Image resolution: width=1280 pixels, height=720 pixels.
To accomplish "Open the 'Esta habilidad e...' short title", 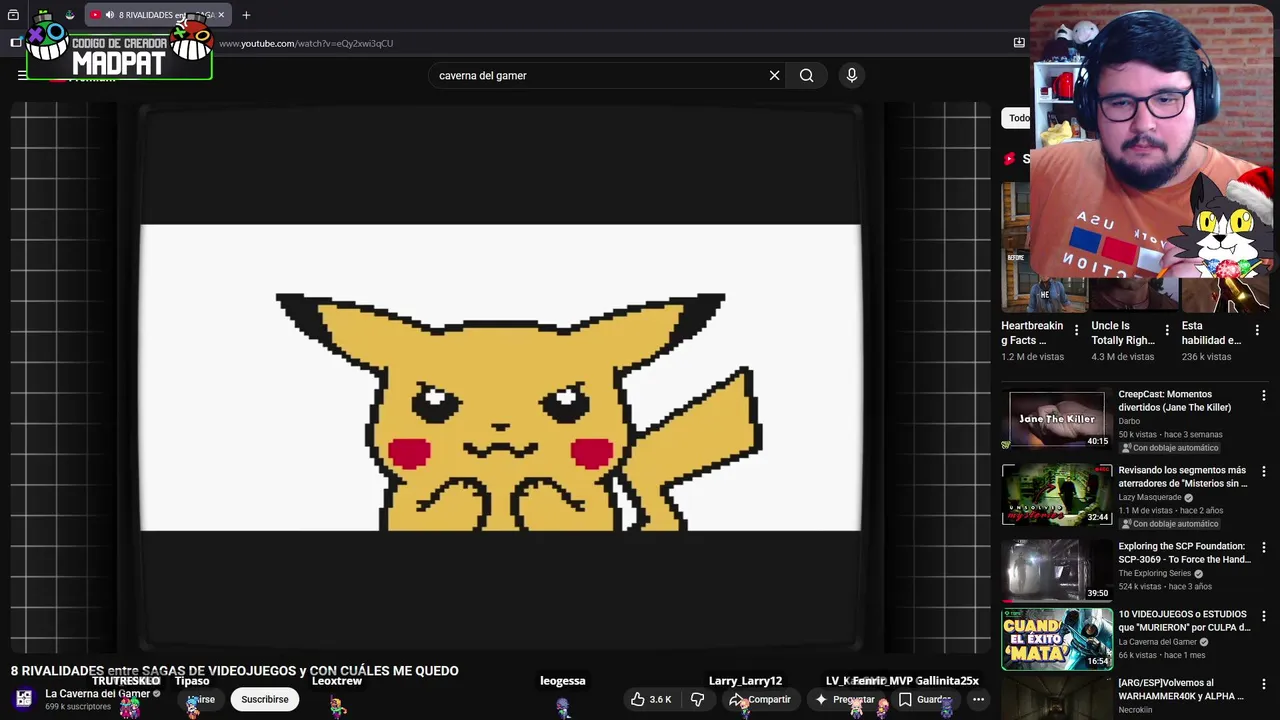I will click(x=1211, y=333).
